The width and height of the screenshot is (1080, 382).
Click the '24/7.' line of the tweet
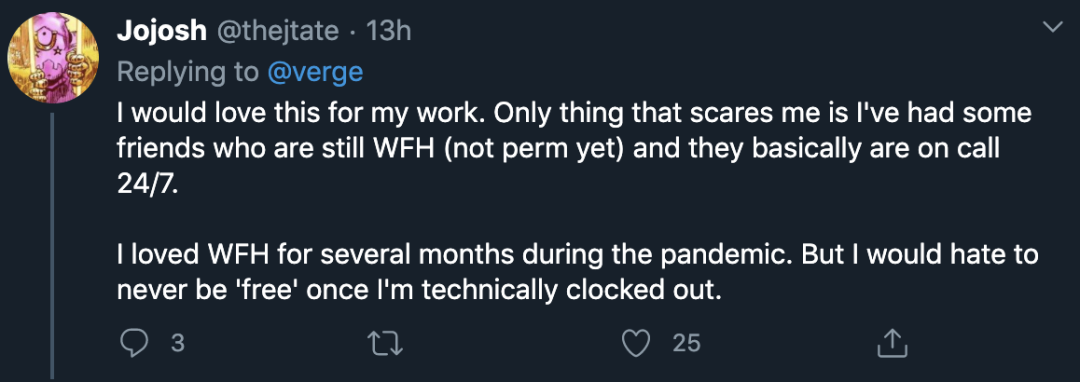click(x=147, y=186)
